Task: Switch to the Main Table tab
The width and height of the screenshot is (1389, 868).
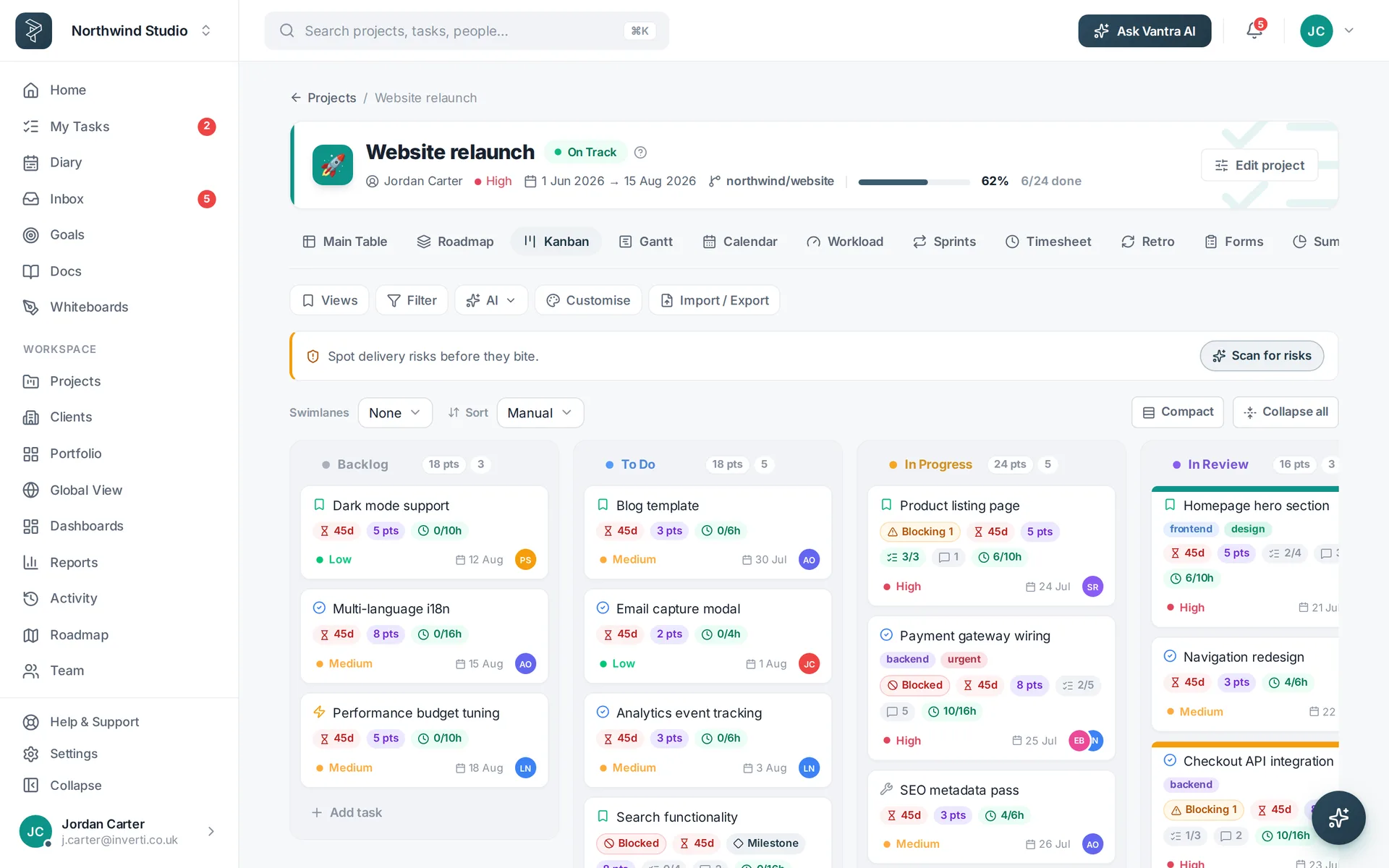Action: pos(344,242)
